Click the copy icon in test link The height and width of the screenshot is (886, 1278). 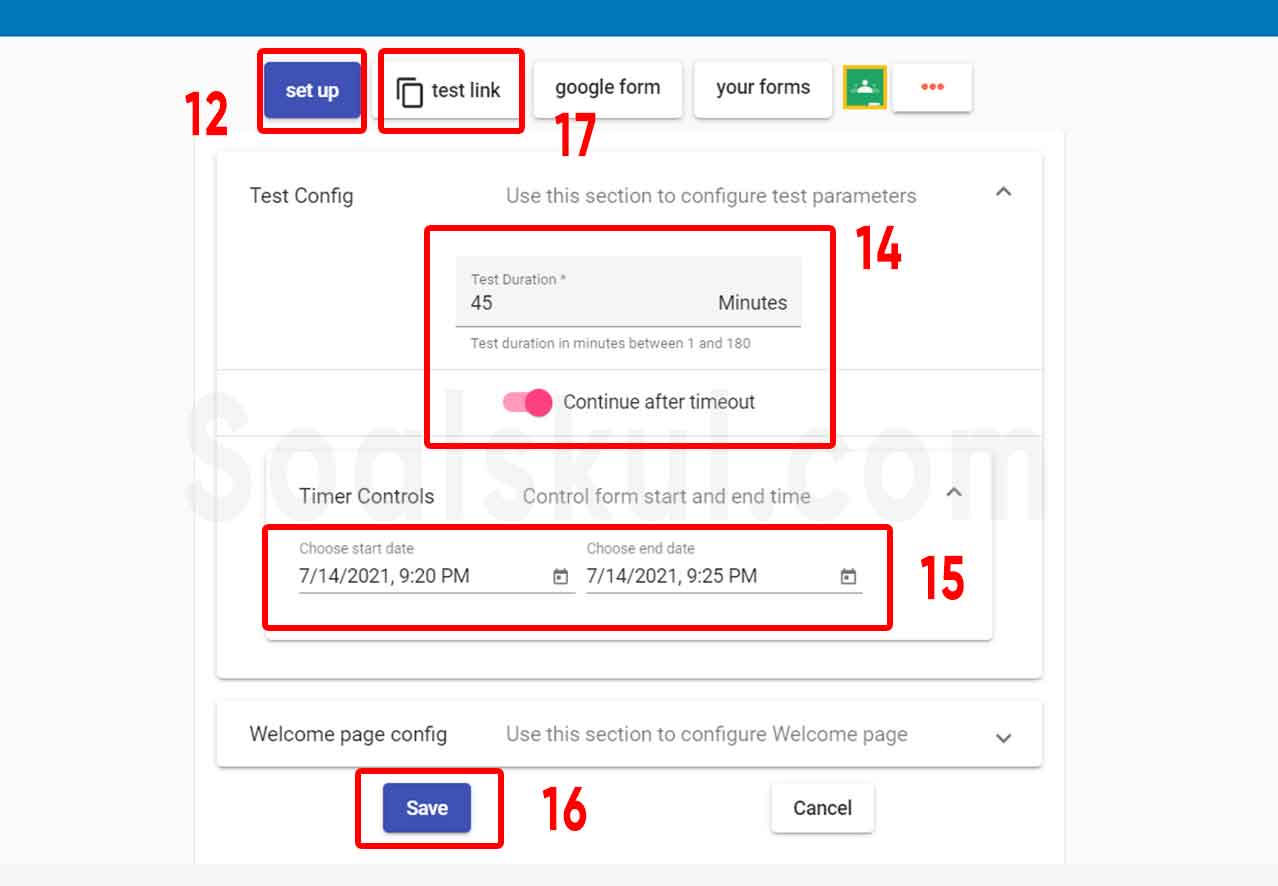tap(410, 91)
